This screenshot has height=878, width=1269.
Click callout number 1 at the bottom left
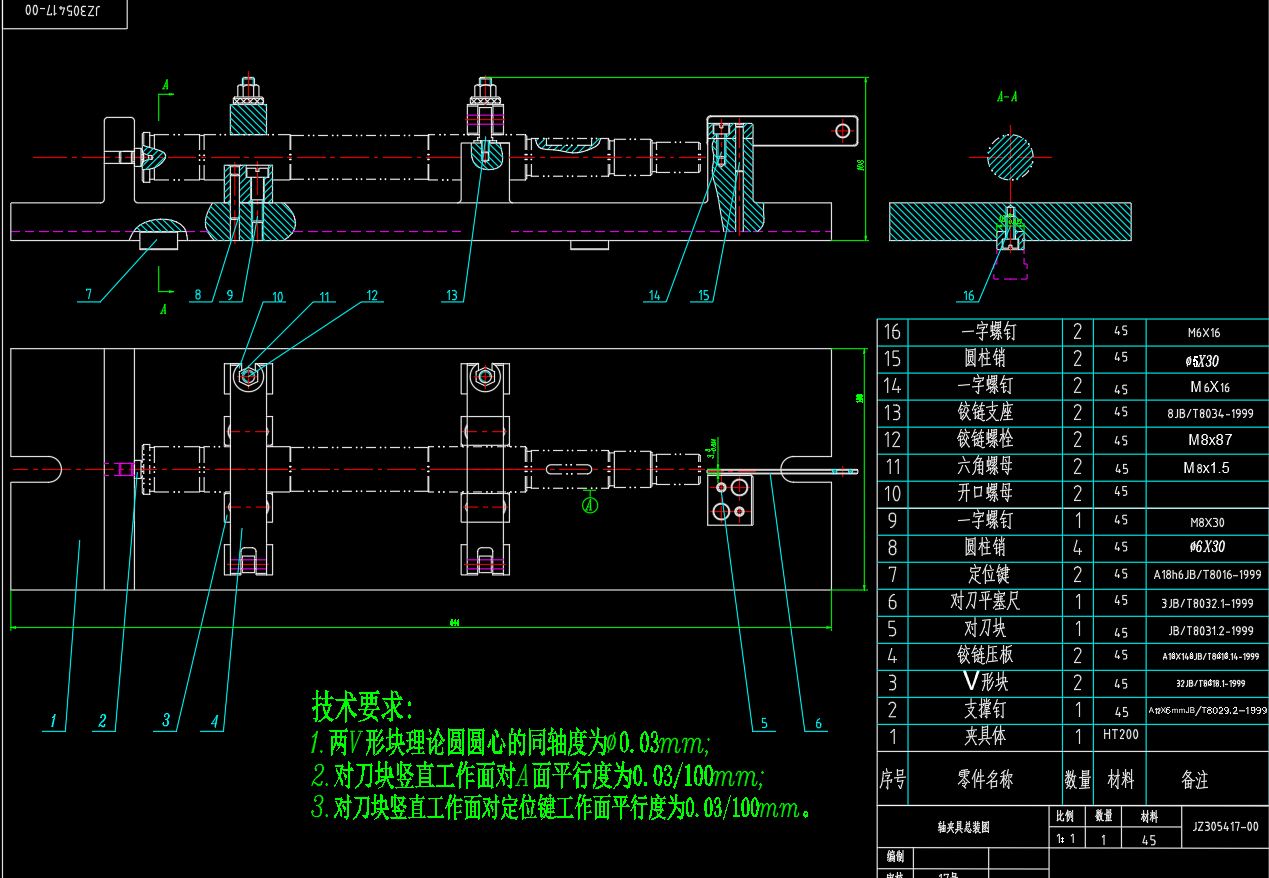tap(55, 720)
